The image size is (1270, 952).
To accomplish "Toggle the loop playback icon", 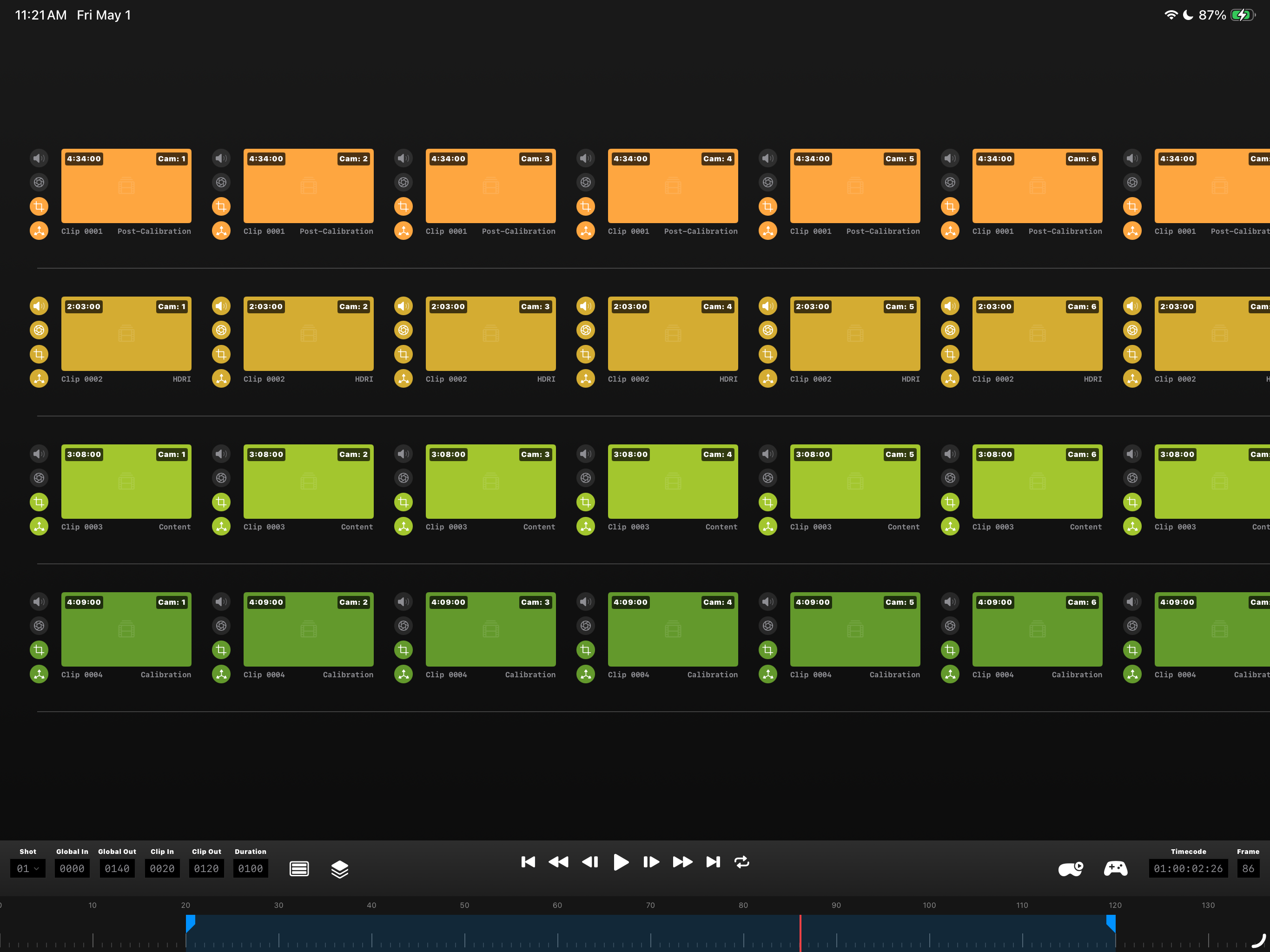I will pos(742,862).
